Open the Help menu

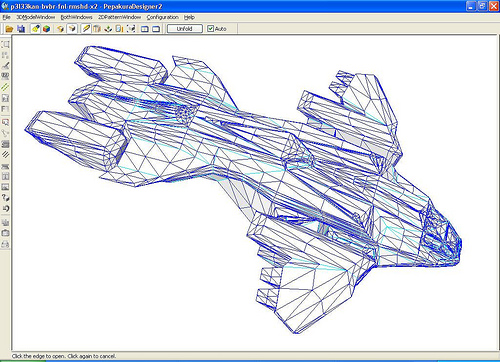(189, 17)
